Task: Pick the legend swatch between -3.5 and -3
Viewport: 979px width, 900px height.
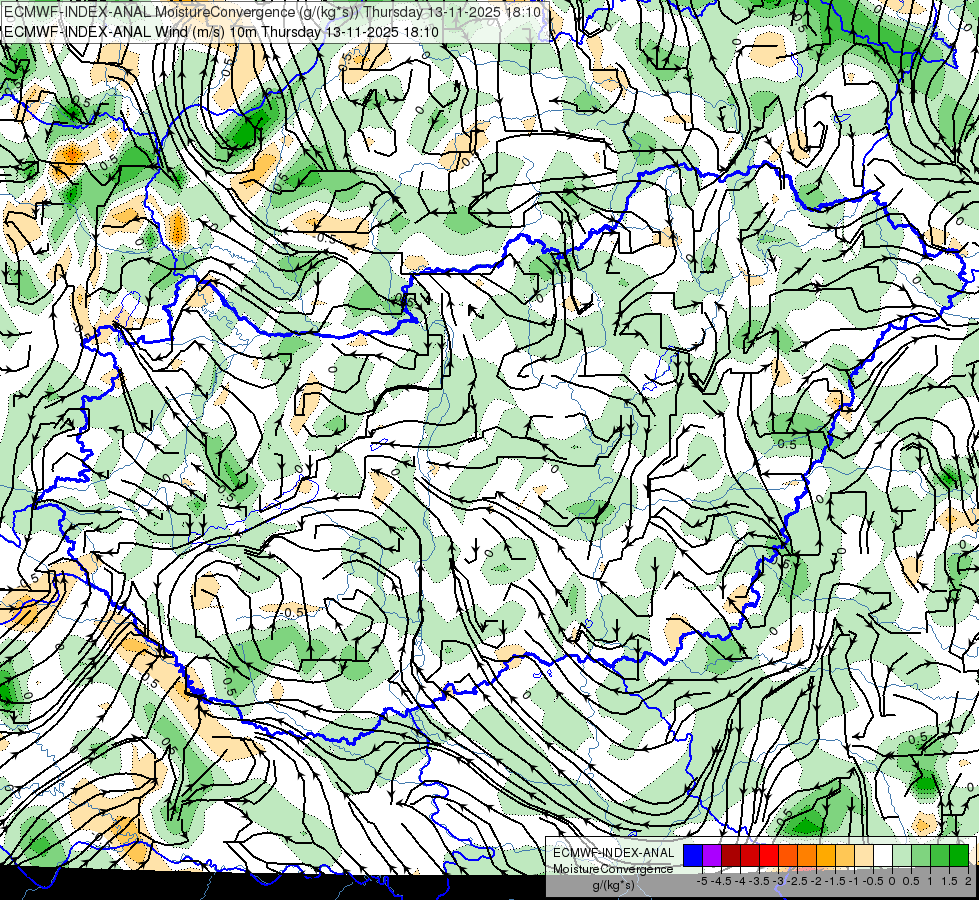Action: pyautogui.click(x=769, y=856)
